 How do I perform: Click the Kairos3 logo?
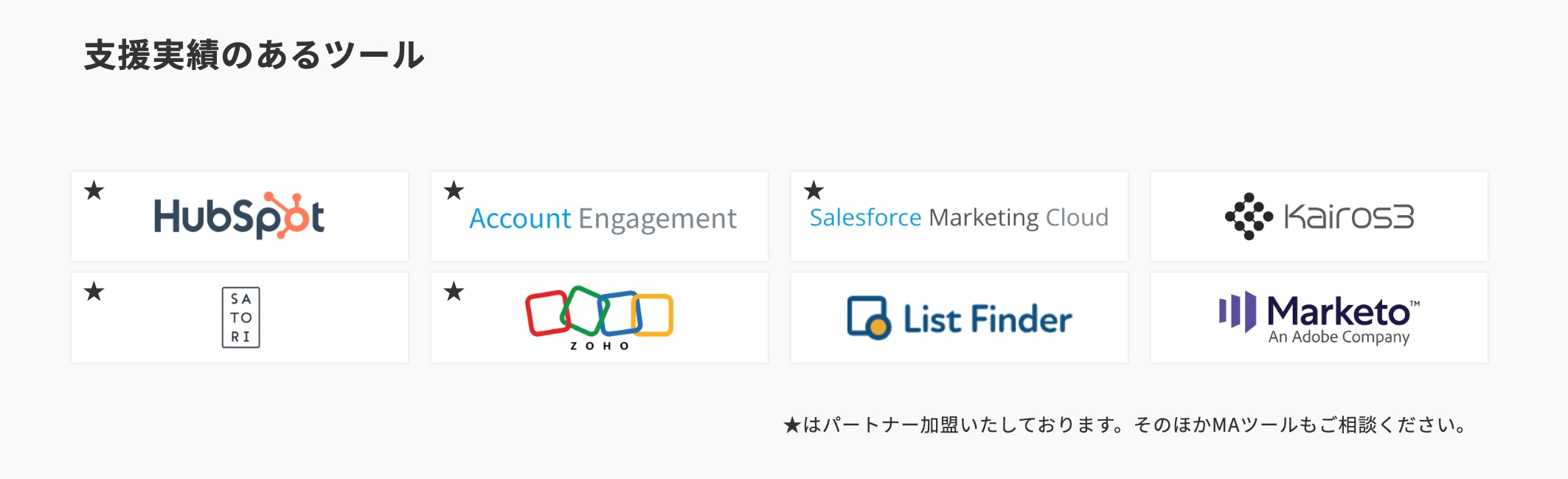(x=1319, y=217)
